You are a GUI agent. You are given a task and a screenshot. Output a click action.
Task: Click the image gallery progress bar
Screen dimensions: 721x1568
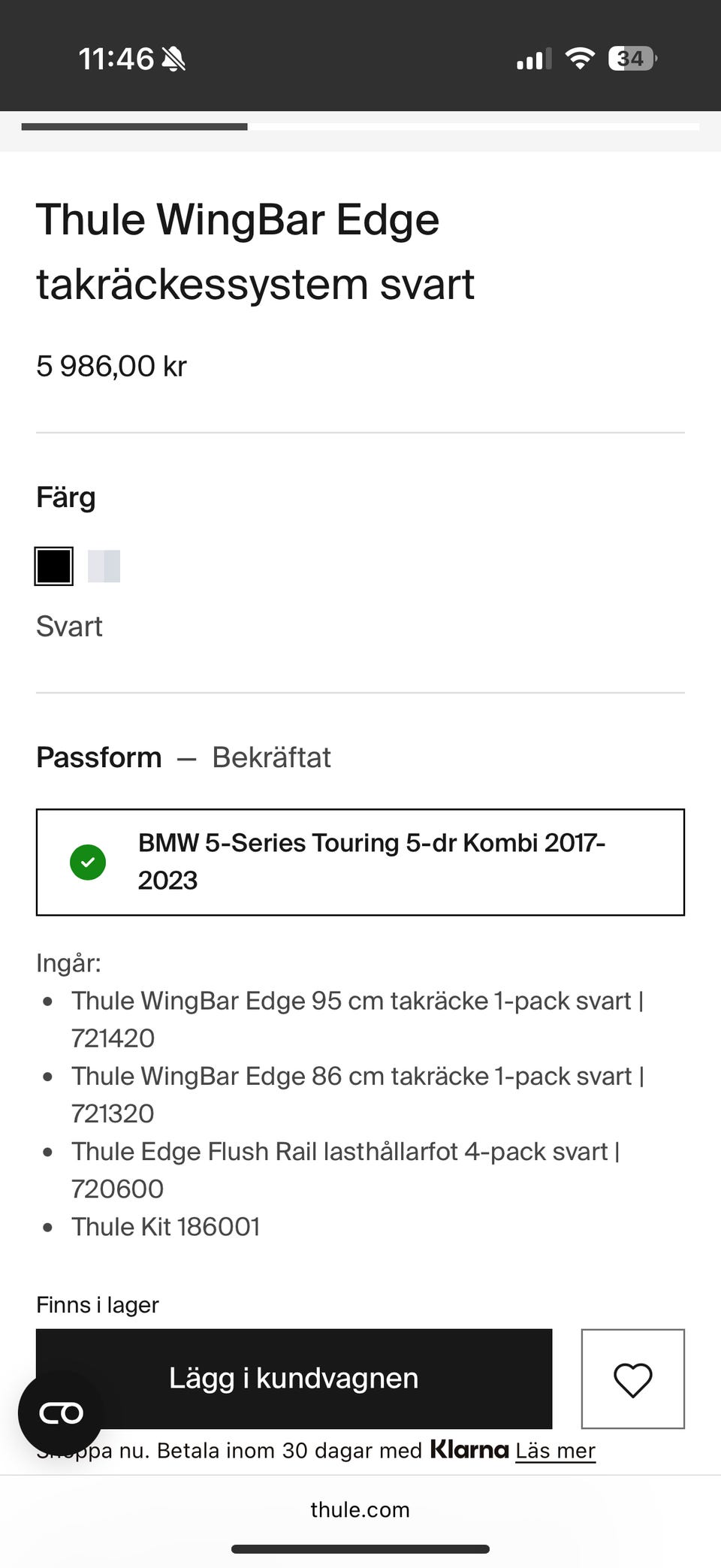(360, 127)
